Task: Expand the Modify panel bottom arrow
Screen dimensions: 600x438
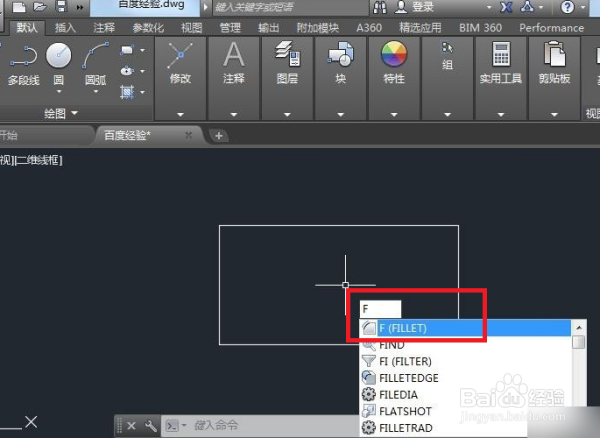Action: [x=180, y=114]
